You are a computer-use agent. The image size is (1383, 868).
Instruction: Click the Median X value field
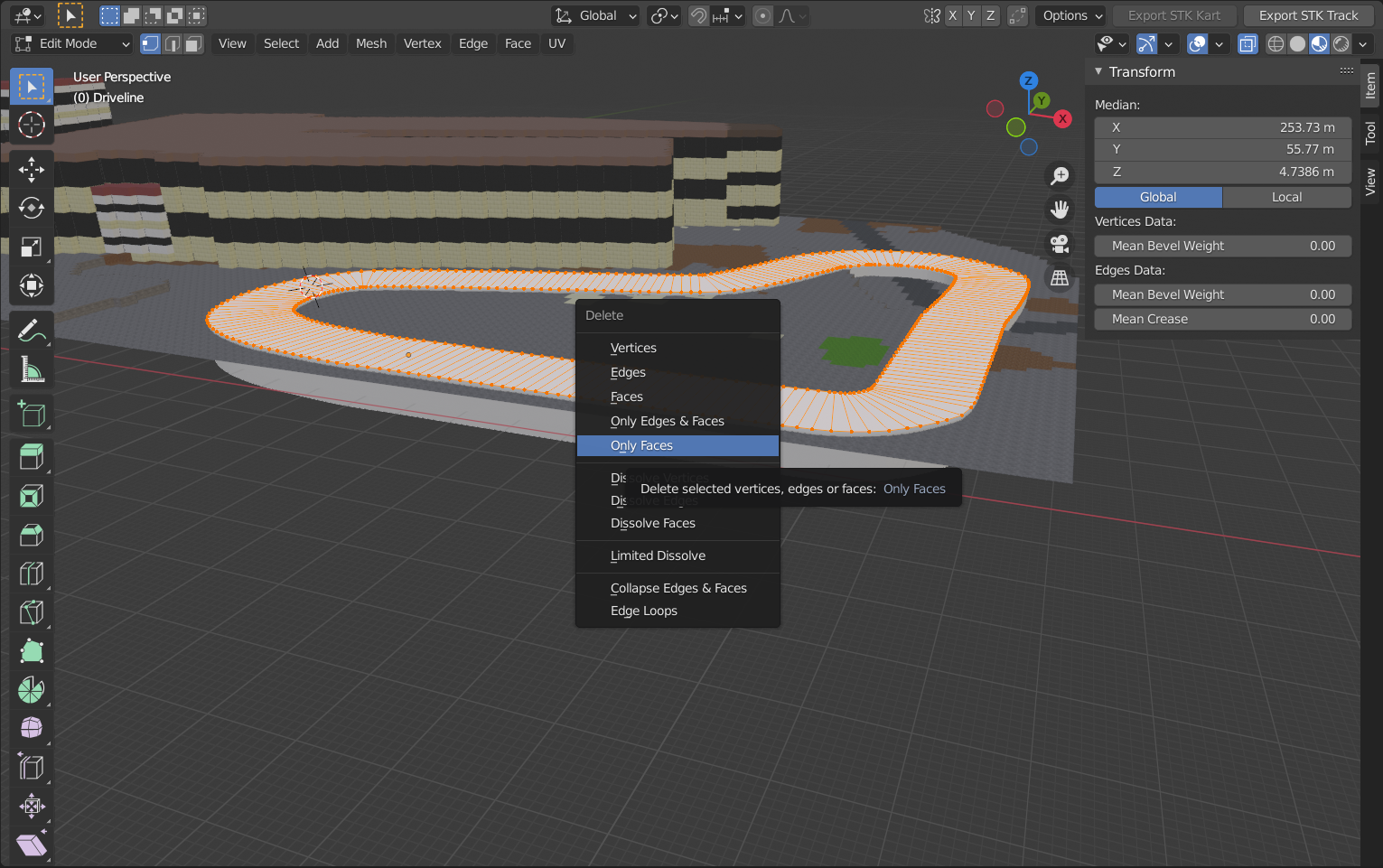click(x=1223, y=127)
